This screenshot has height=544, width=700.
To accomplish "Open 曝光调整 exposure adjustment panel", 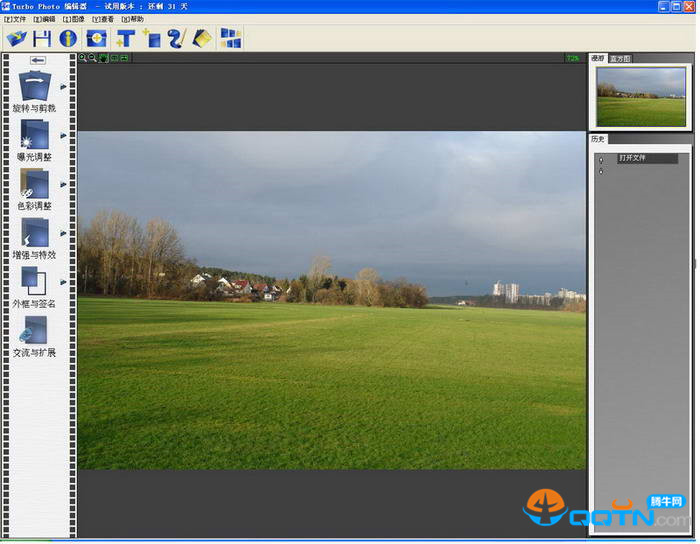I will [34, 139].
